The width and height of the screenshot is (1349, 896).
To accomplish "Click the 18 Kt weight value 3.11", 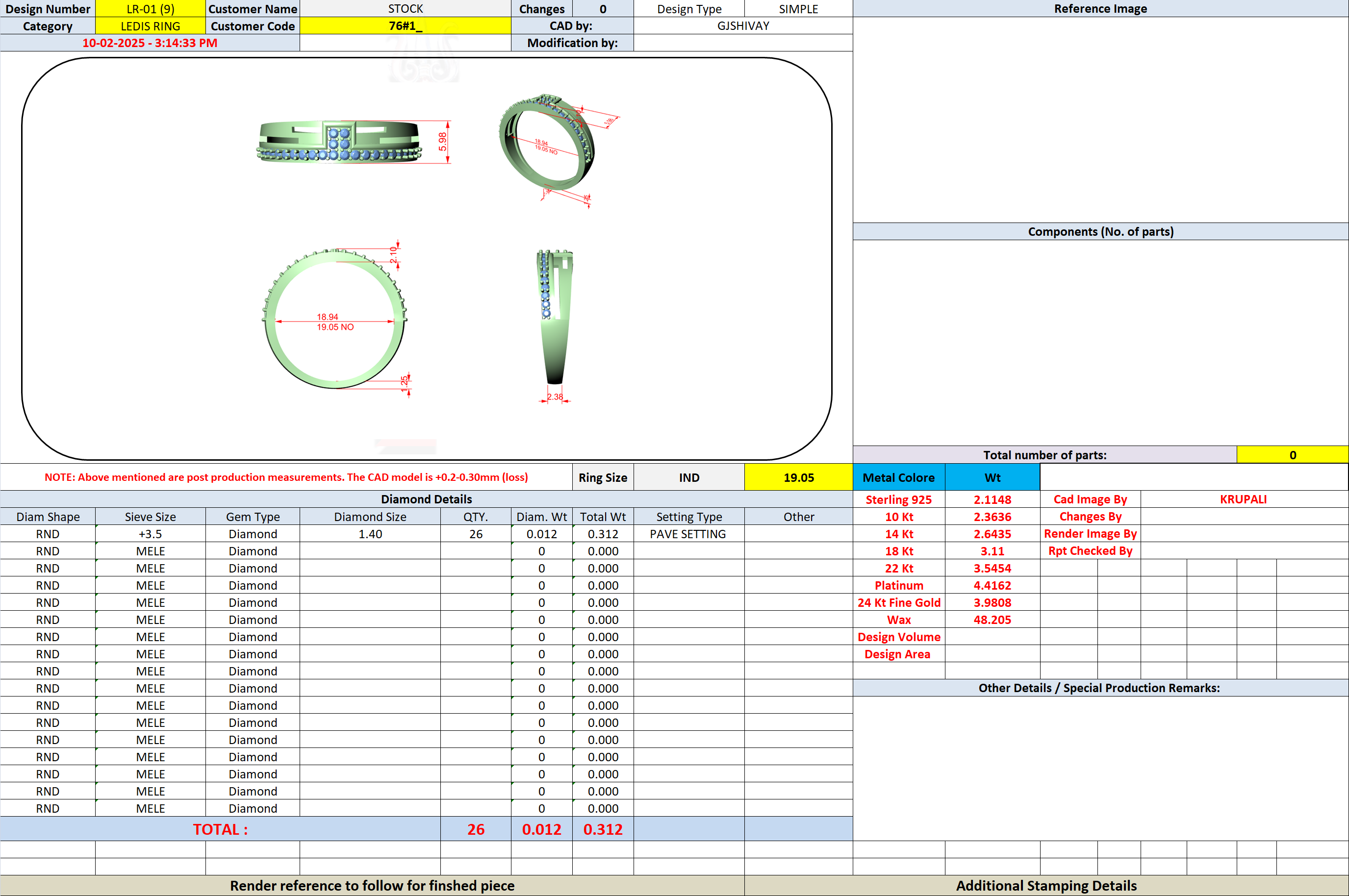I will tap(993, 551).
